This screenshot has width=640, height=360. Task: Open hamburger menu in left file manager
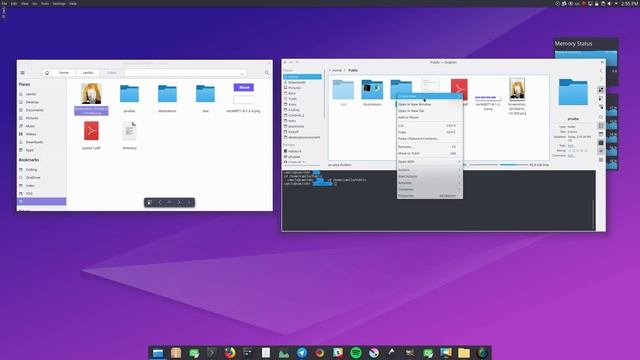[23, 73]
